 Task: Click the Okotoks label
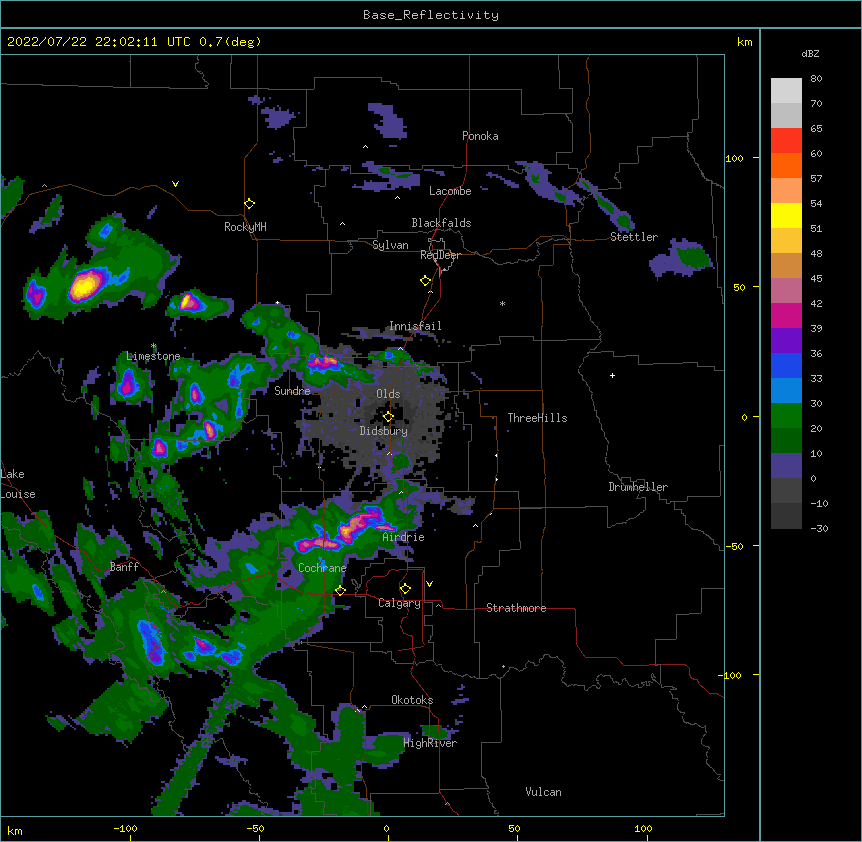tap(412, 700)
